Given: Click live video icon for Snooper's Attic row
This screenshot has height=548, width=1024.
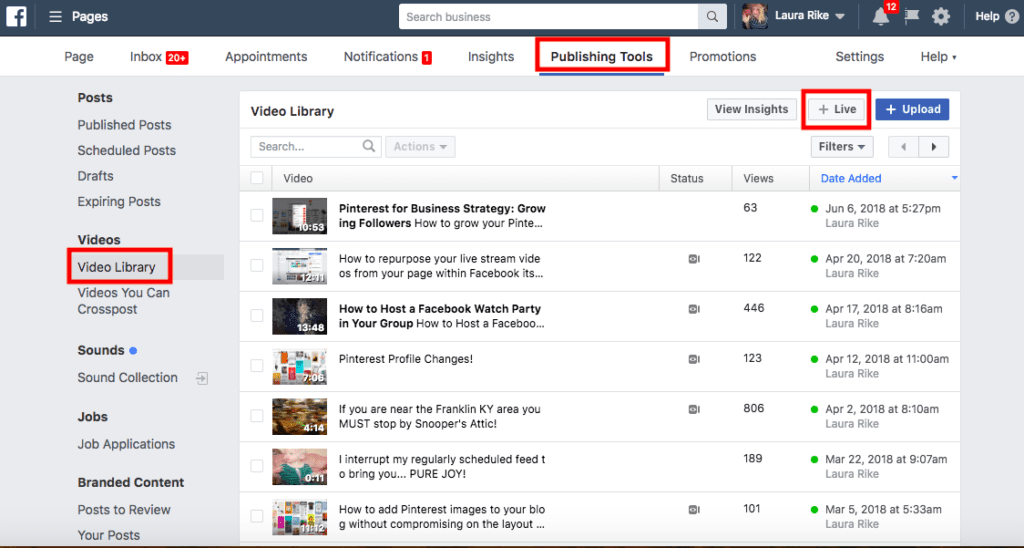Looking at the screenshot, I should pyautogui.click(x=694, y=410).
